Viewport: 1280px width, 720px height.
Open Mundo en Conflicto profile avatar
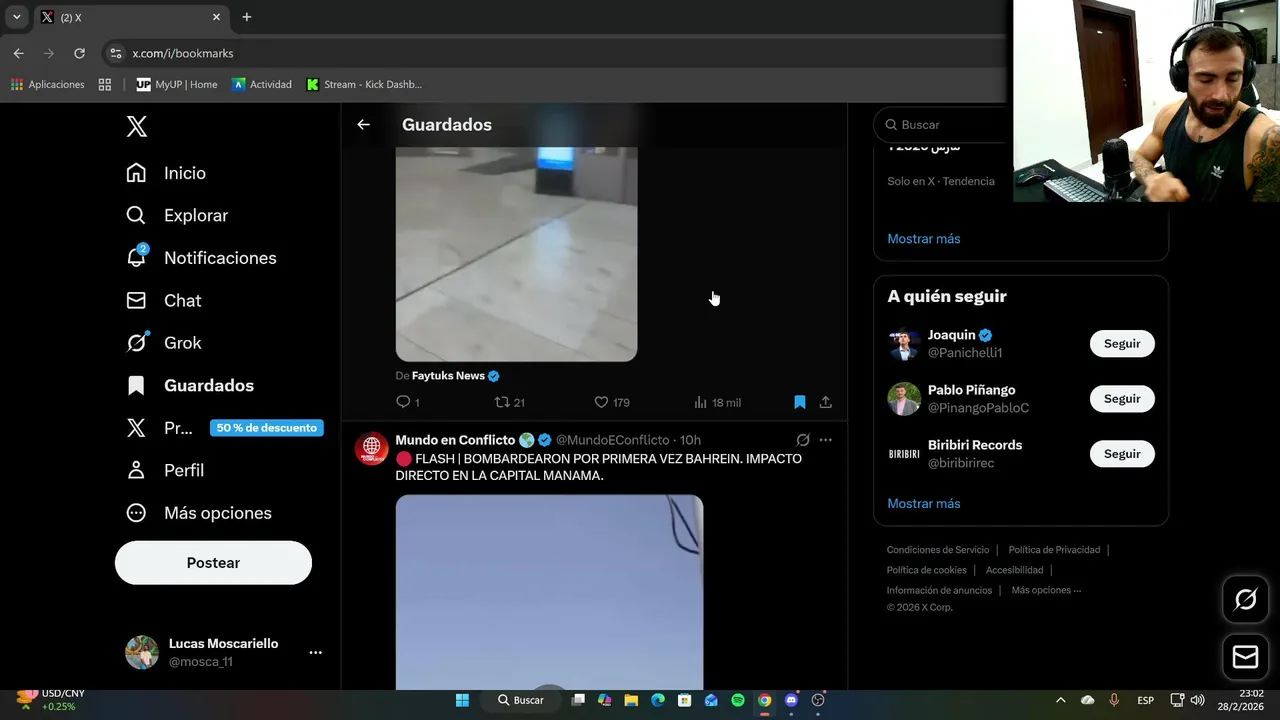(371, 449)
